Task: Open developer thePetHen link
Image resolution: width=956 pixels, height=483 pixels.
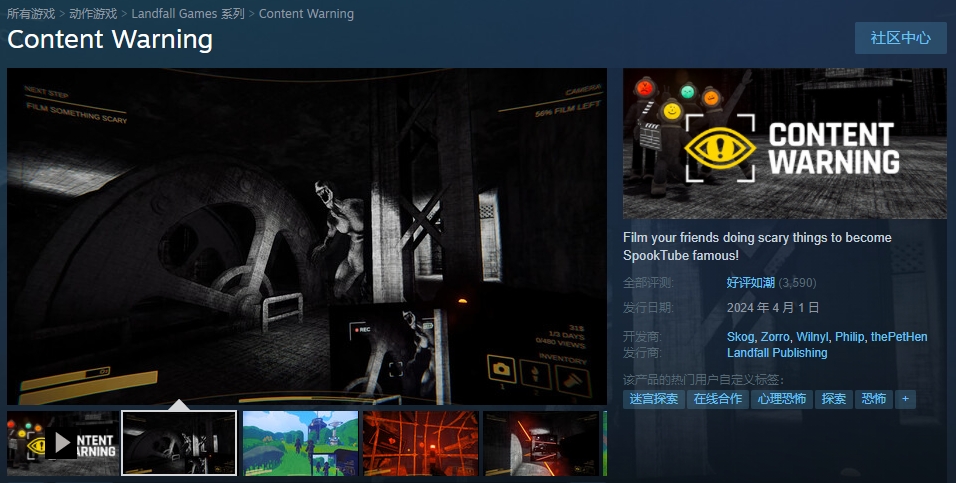Action: (899, 337)
